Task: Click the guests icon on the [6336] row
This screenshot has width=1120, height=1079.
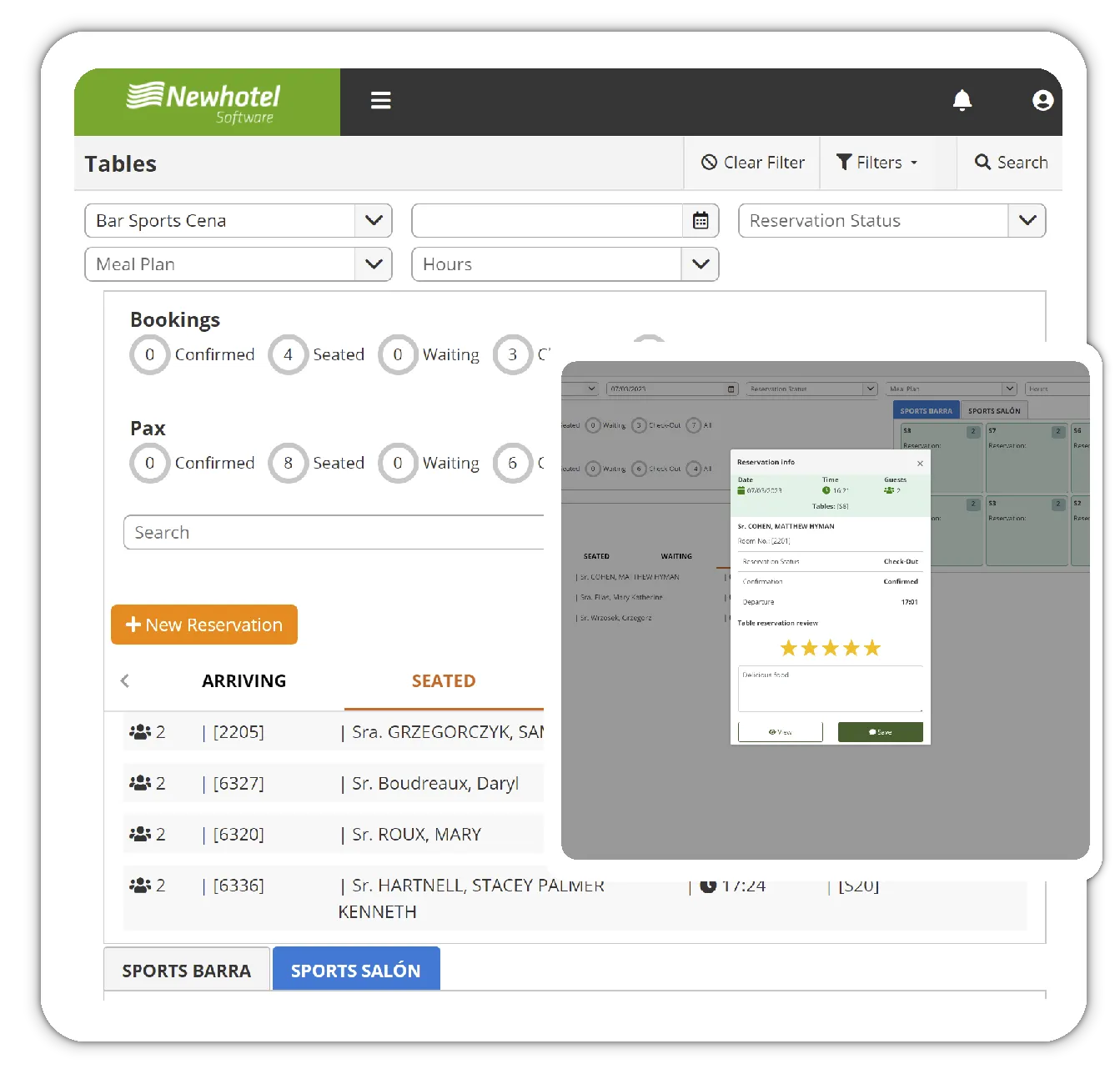Action: [140, 885]
